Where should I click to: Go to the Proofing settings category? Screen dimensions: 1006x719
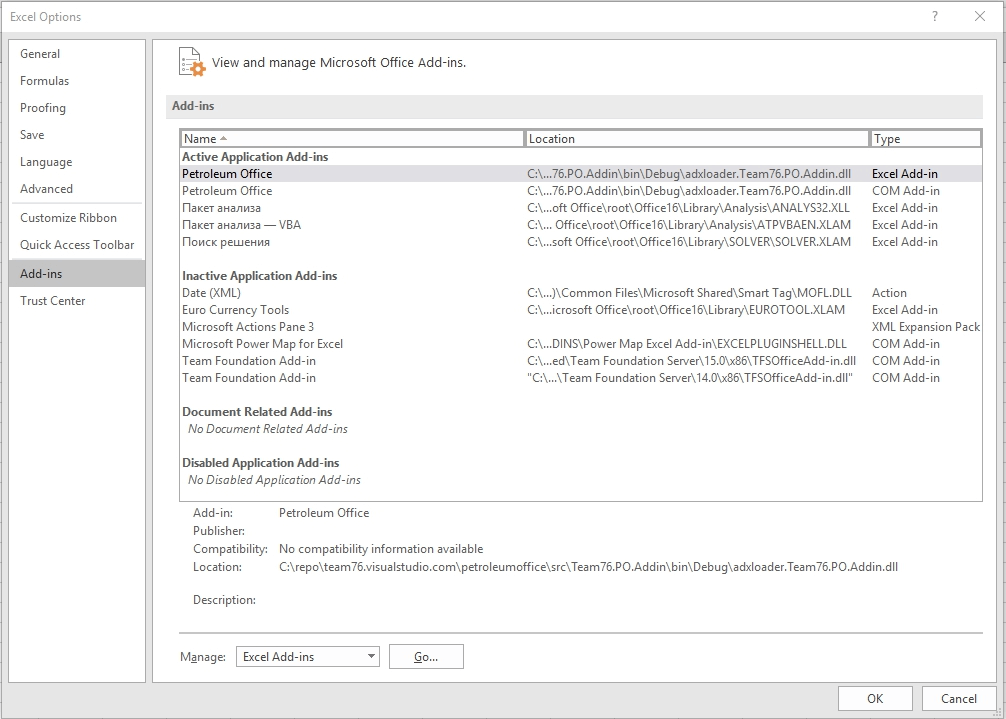tap(43, 108)
